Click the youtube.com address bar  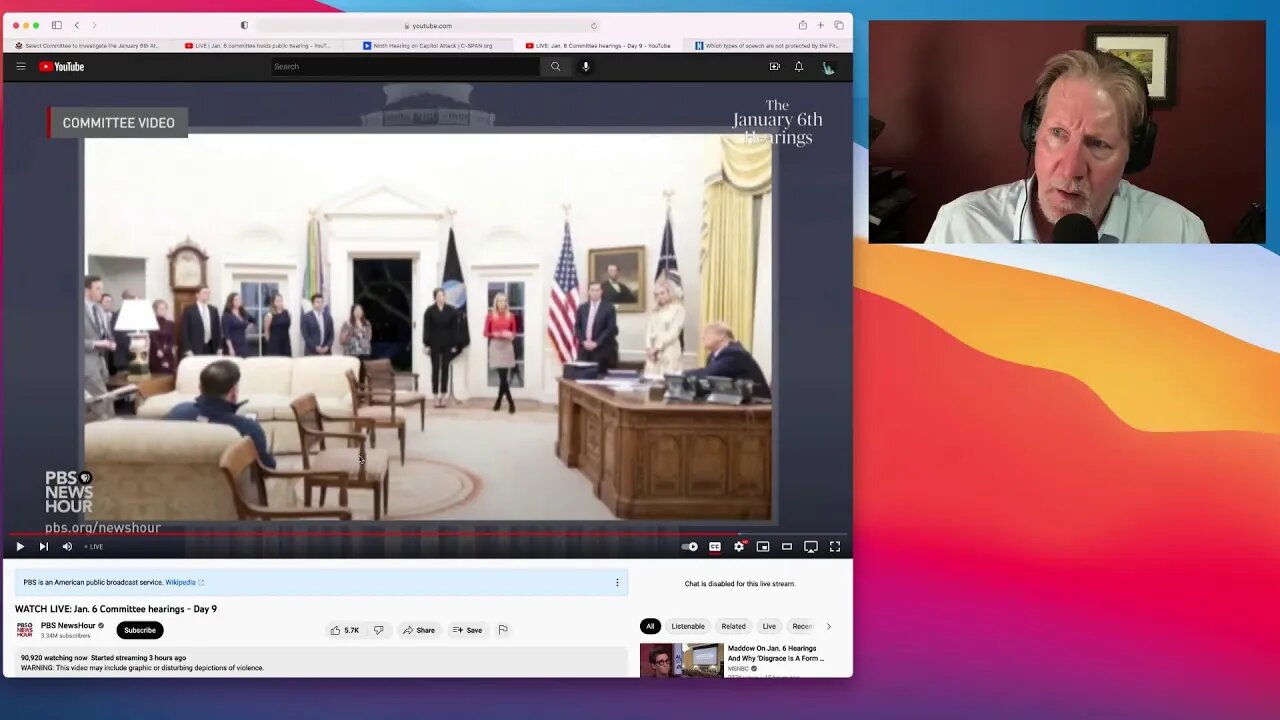(428, 25)
